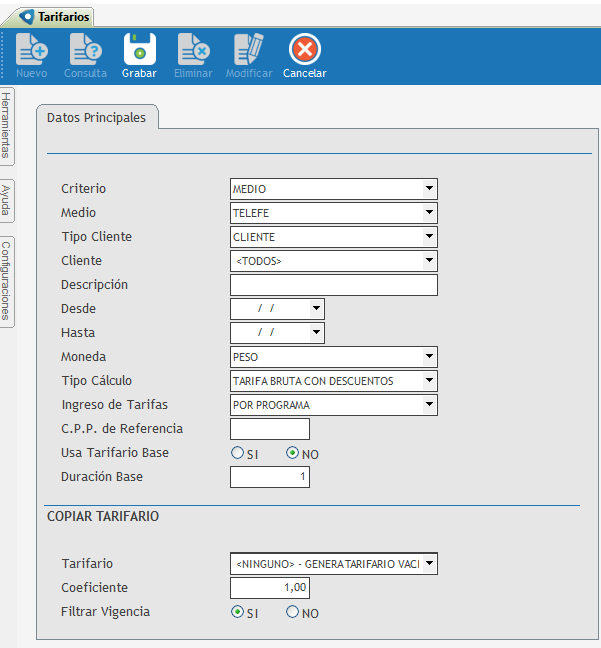Viewport: 601px width, 648px height.
Task: Select SI for Usa Tarifario Base
Action: [237, 453]
